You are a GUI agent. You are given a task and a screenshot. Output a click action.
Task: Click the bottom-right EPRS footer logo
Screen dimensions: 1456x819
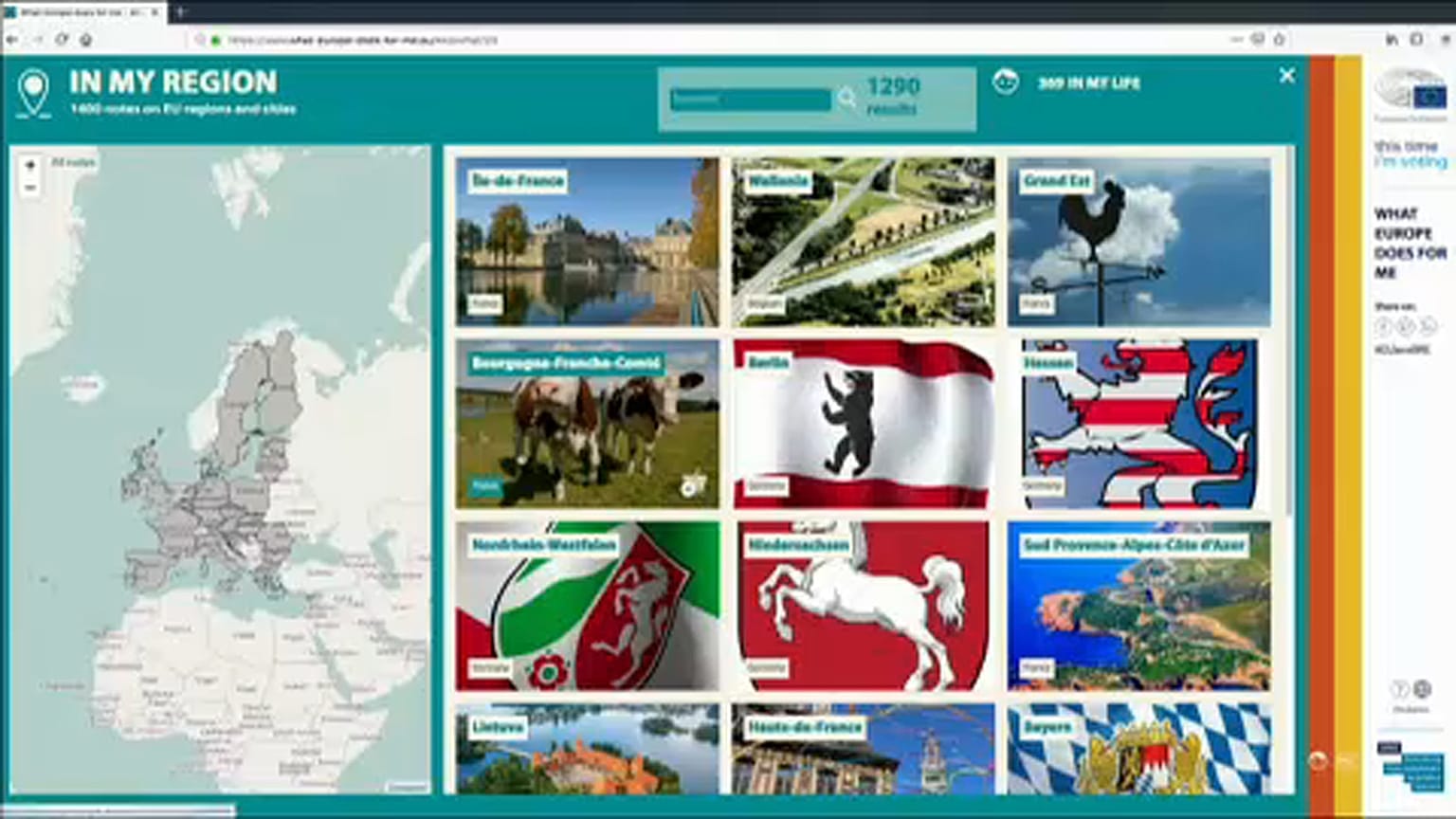1410,766
